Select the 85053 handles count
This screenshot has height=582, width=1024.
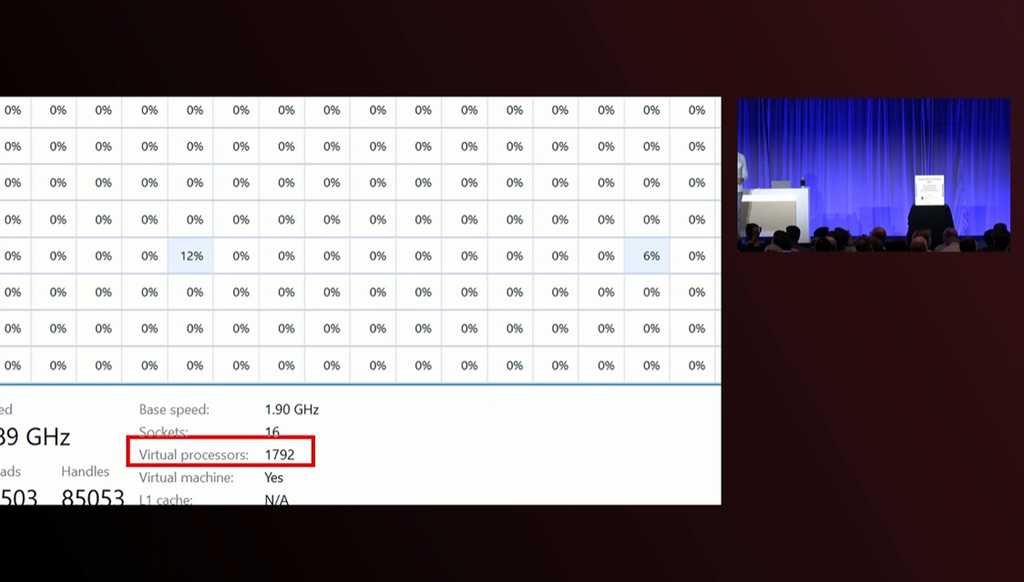tap(93, 497)
